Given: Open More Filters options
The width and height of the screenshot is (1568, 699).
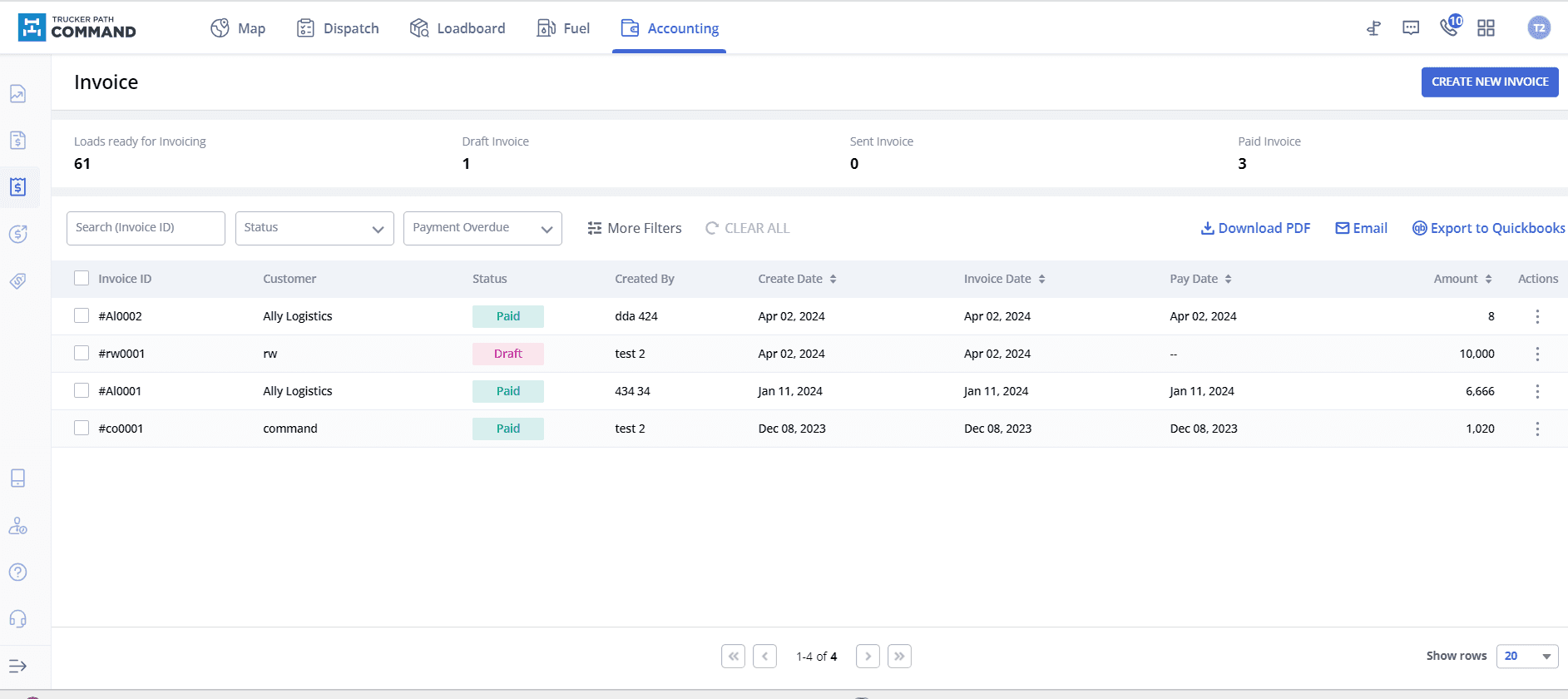Looking at the screenshot, I should (635, 228).
